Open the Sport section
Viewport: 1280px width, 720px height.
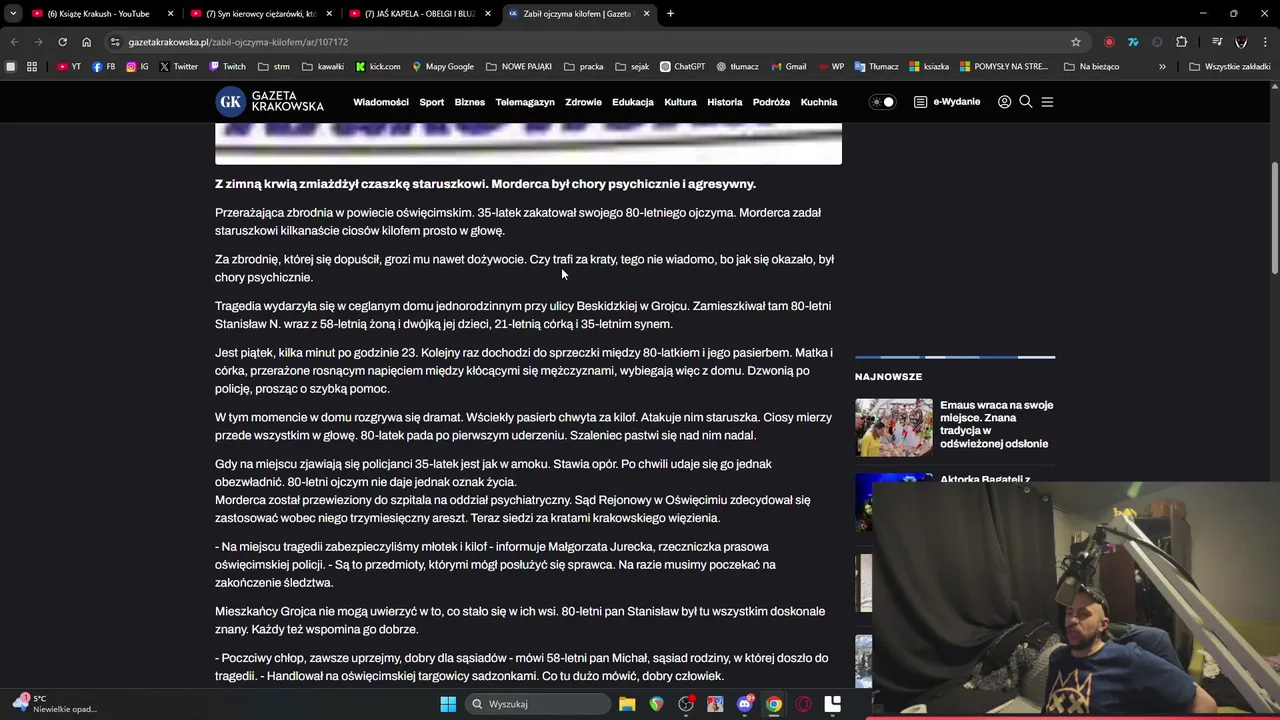point(432,102)
